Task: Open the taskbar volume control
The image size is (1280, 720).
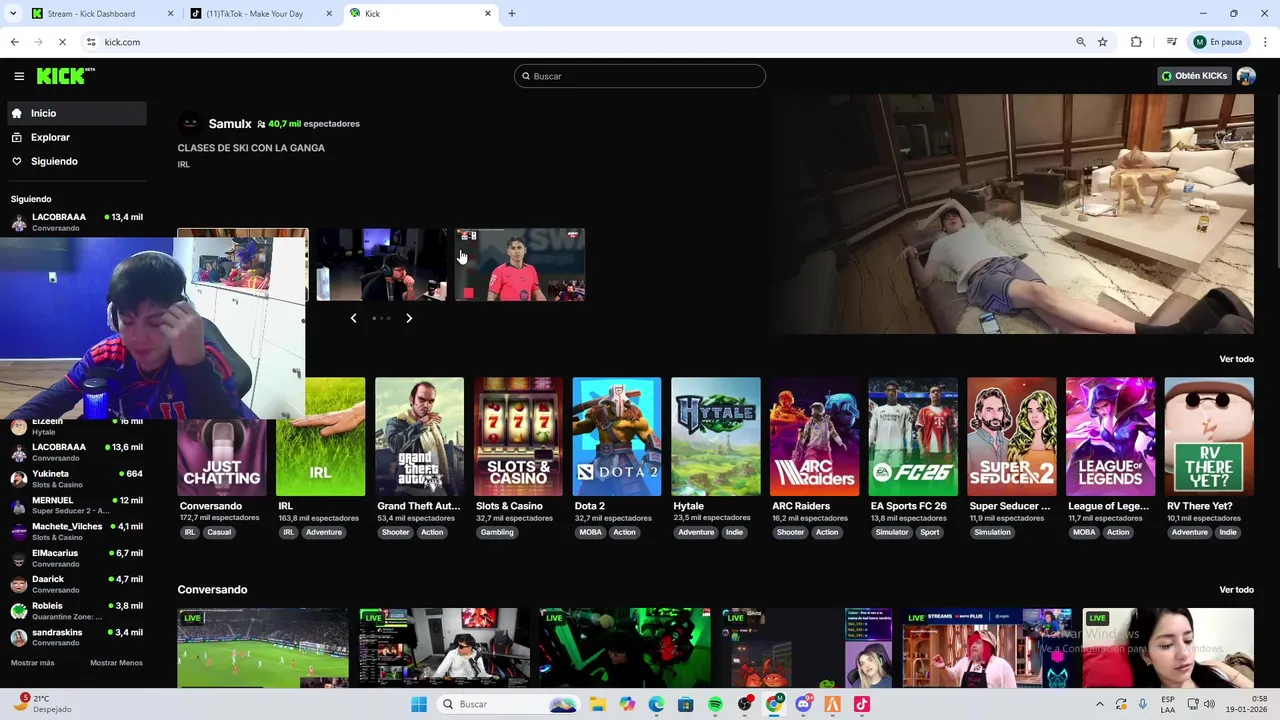Action: [1207, 704]
